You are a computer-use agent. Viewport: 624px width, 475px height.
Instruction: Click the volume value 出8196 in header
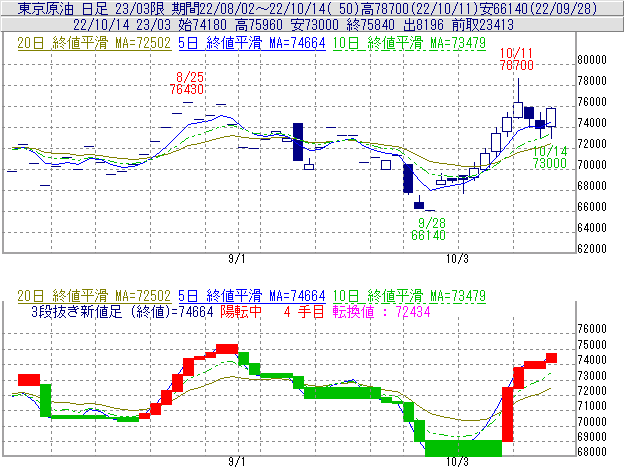pyautogui.click(x=423, y=25)
